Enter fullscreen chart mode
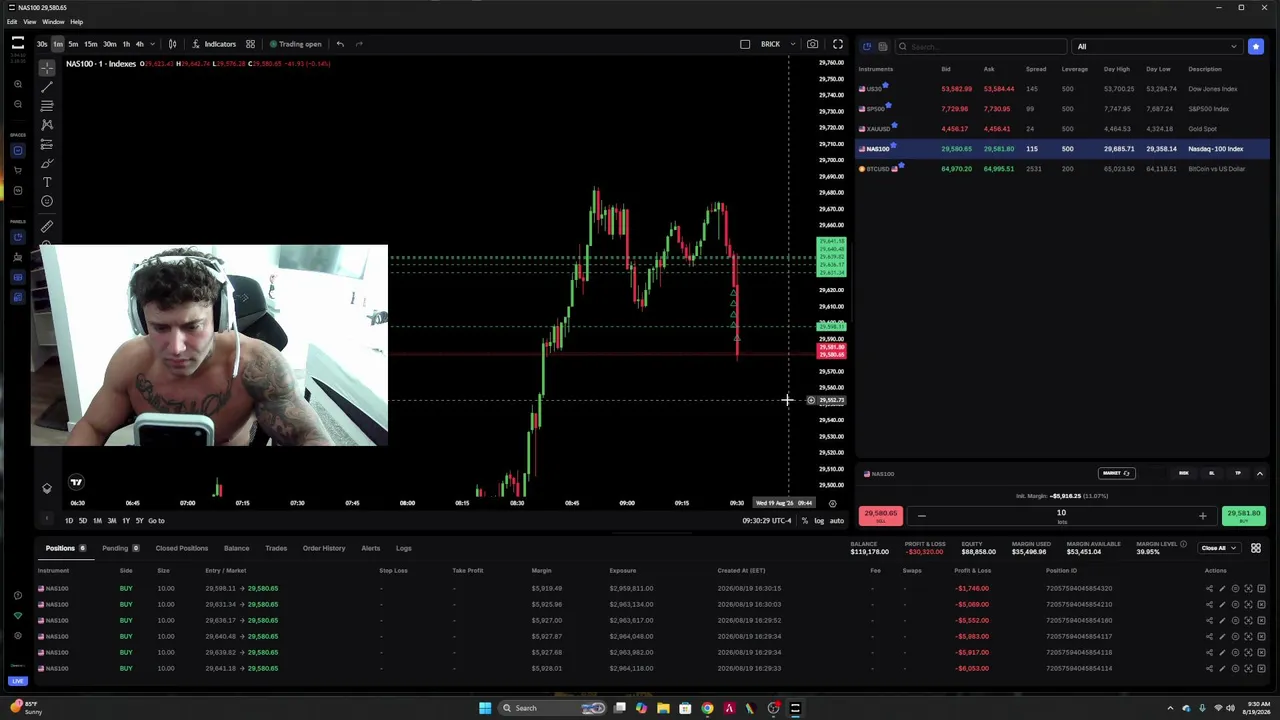1280x720 pixels. pos(838,44)
